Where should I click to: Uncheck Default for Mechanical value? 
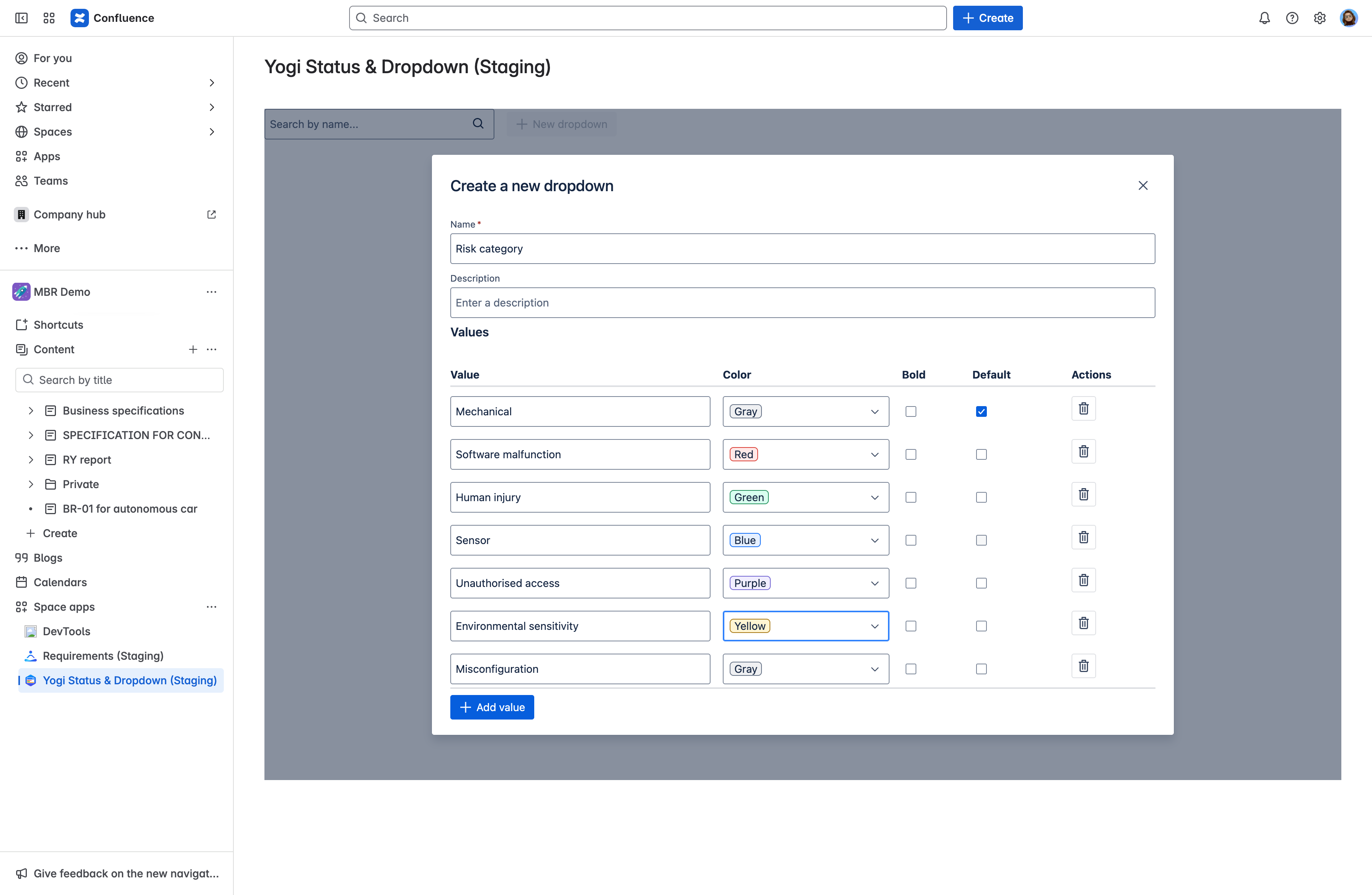point(982,411)
